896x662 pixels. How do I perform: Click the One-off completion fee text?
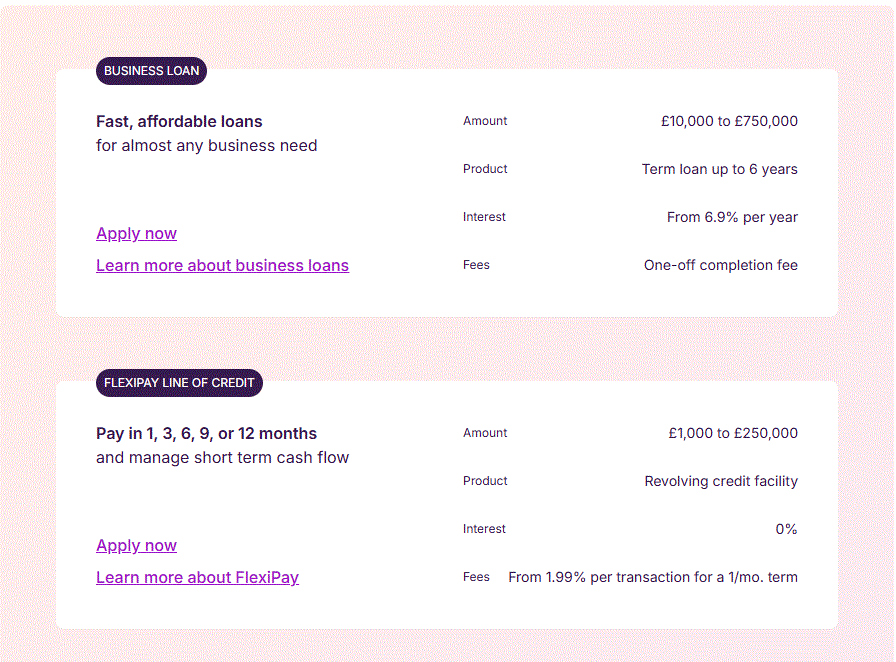720,266
